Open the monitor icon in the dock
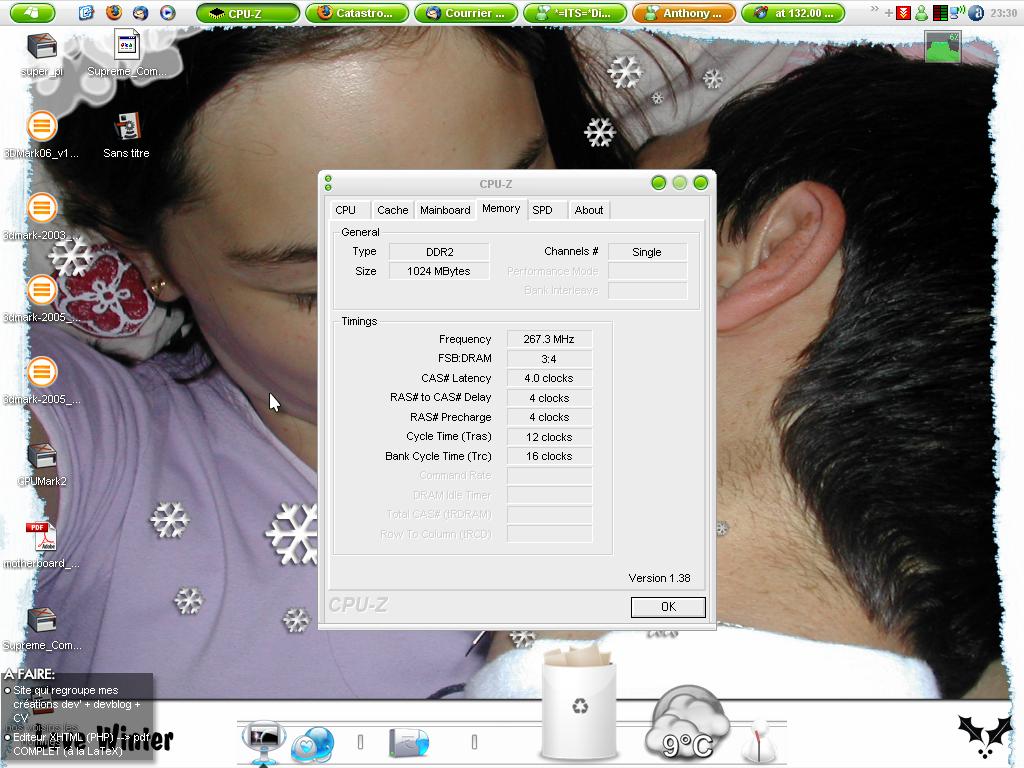The image size is (1024, 768). [263, 742]
